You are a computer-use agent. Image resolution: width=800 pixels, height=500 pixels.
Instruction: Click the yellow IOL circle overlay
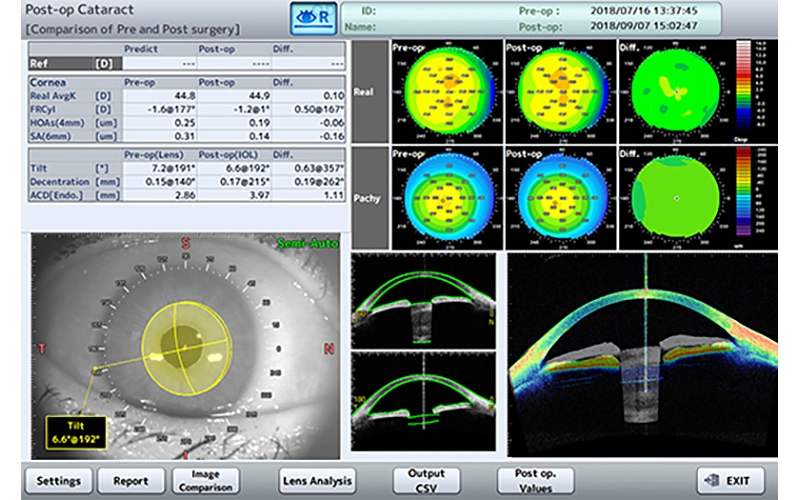[x=186, y=348]
